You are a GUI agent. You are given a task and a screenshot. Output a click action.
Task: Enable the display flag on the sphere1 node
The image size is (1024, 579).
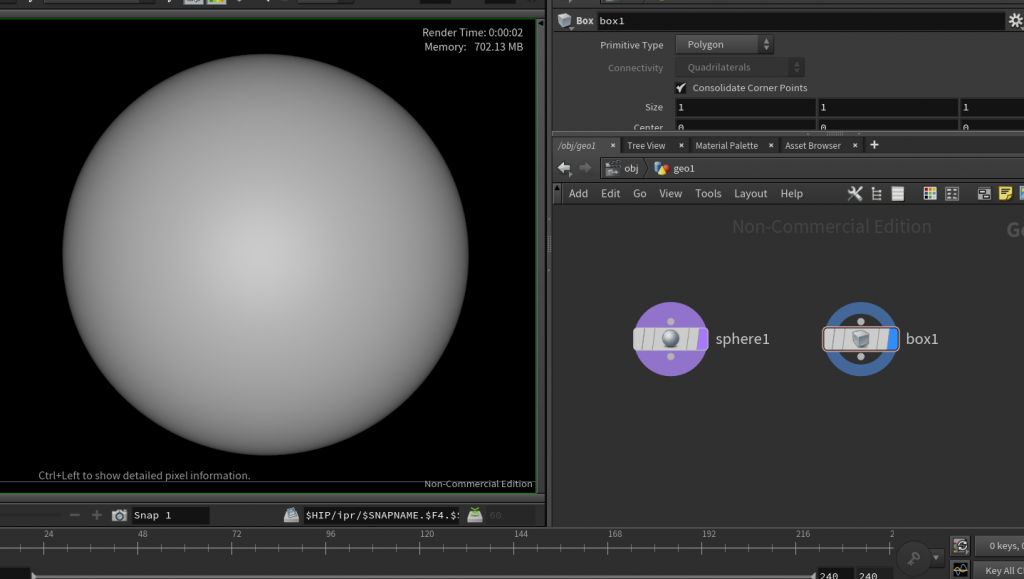pyautogui.click(x=701, y=339)
